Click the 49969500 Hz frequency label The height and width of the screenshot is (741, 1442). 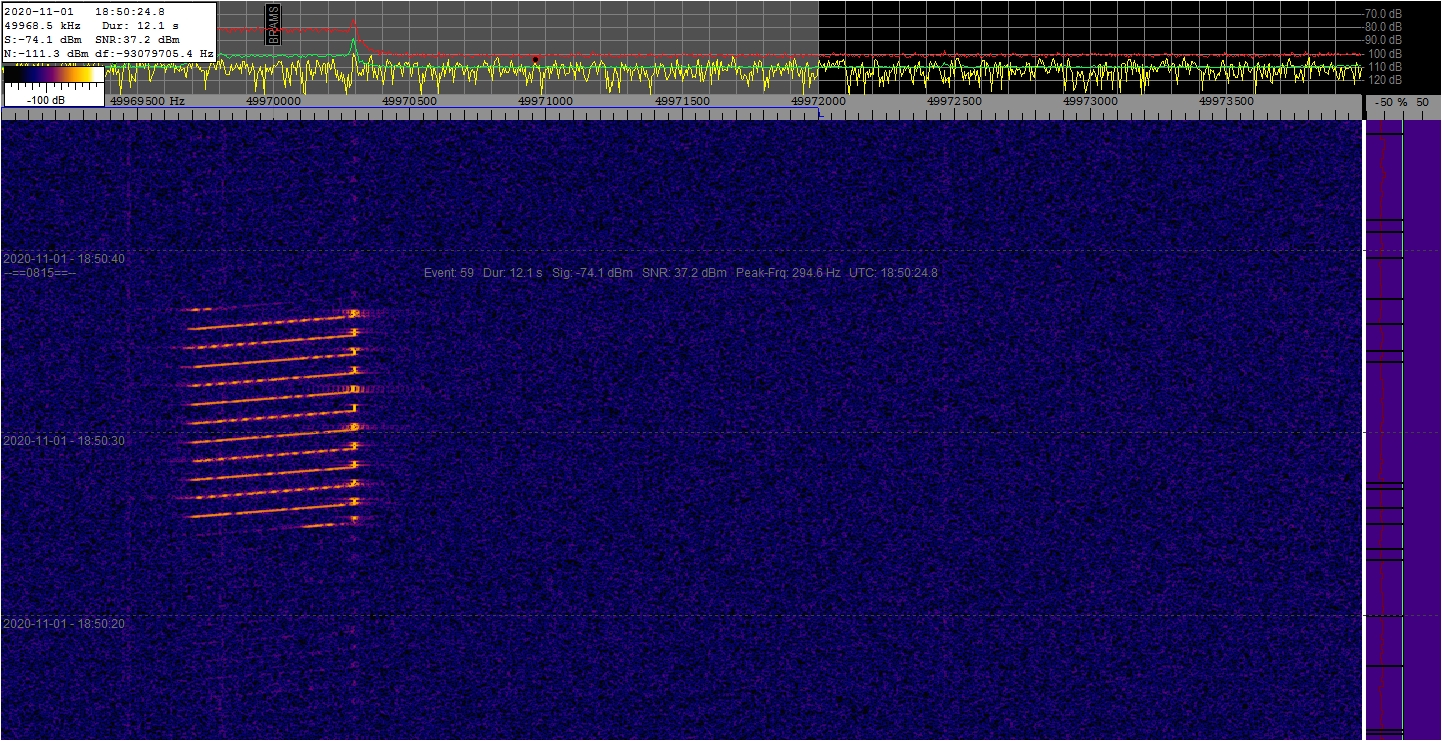[146, 101]
